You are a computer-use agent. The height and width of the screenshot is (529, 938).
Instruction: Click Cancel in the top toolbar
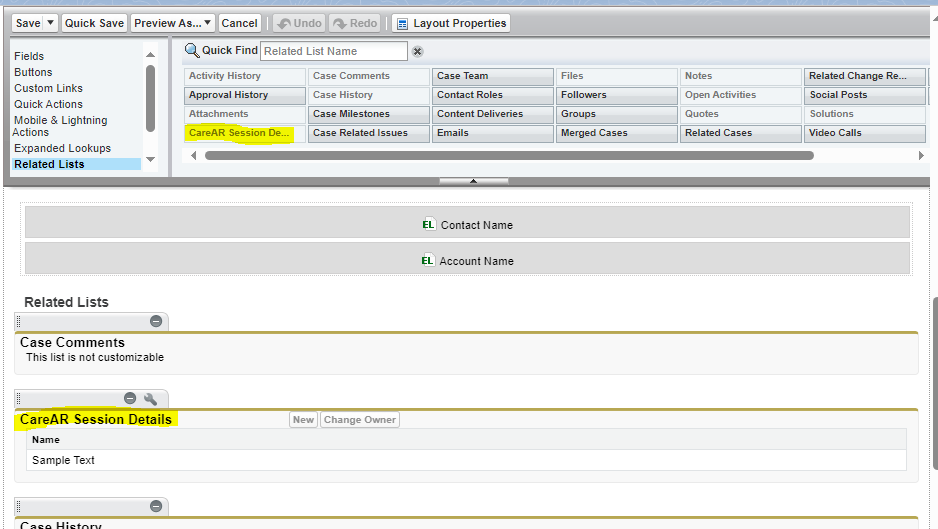point(239,23)
